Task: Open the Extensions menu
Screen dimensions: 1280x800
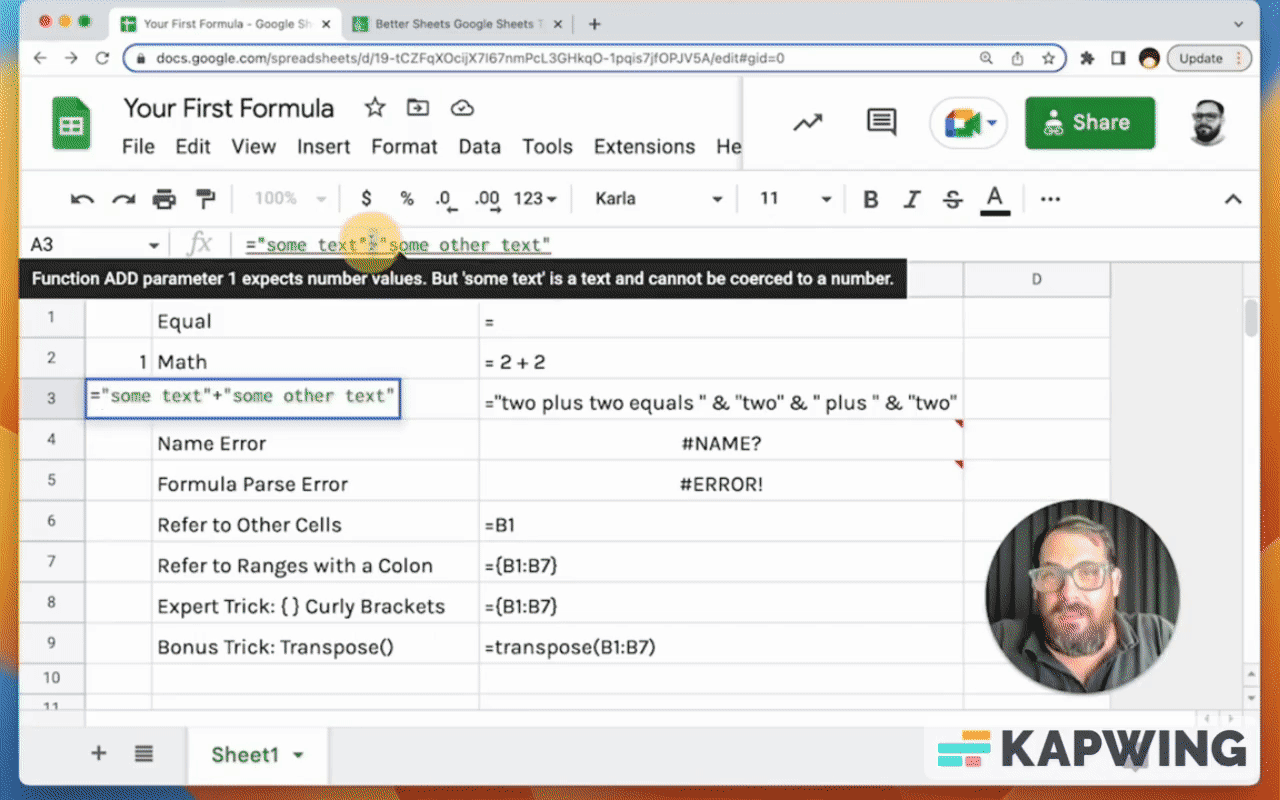Action: [644, 147]
